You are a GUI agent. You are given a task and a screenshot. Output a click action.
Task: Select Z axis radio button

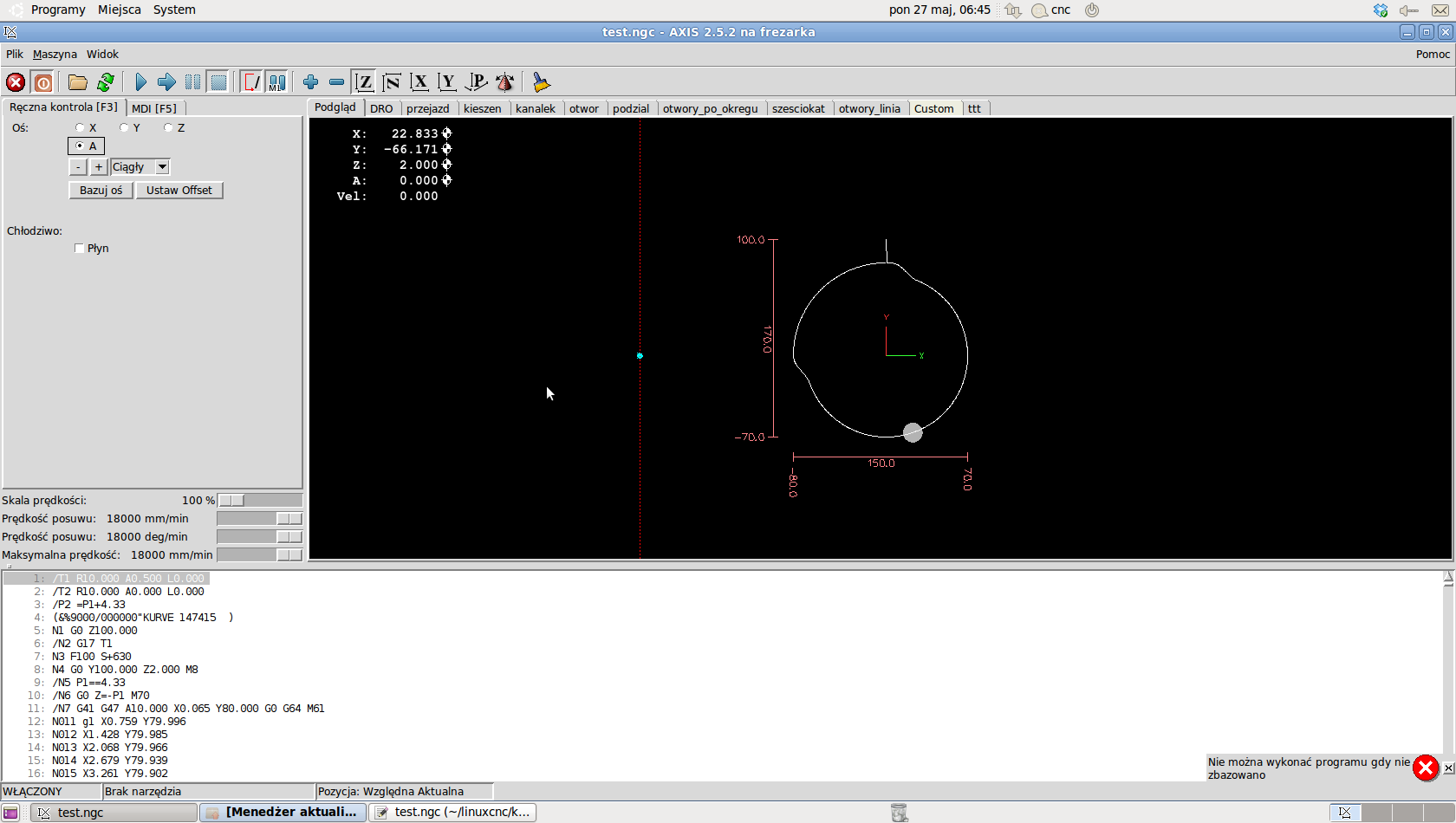(x=168, y=127)
